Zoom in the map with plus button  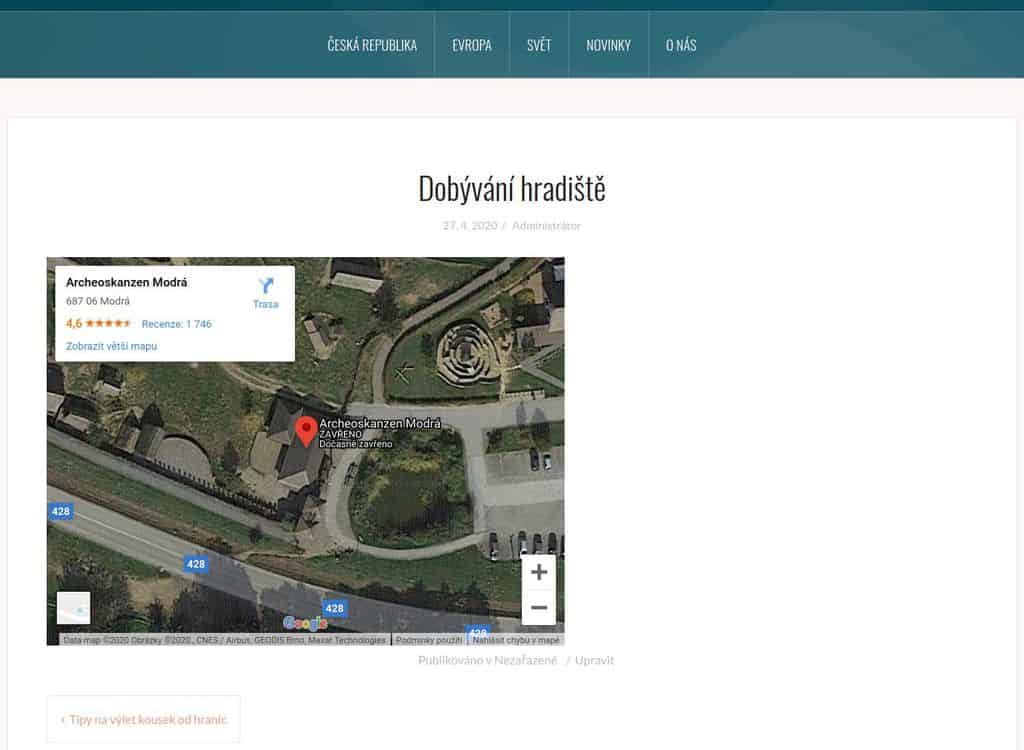click(539, 572)
